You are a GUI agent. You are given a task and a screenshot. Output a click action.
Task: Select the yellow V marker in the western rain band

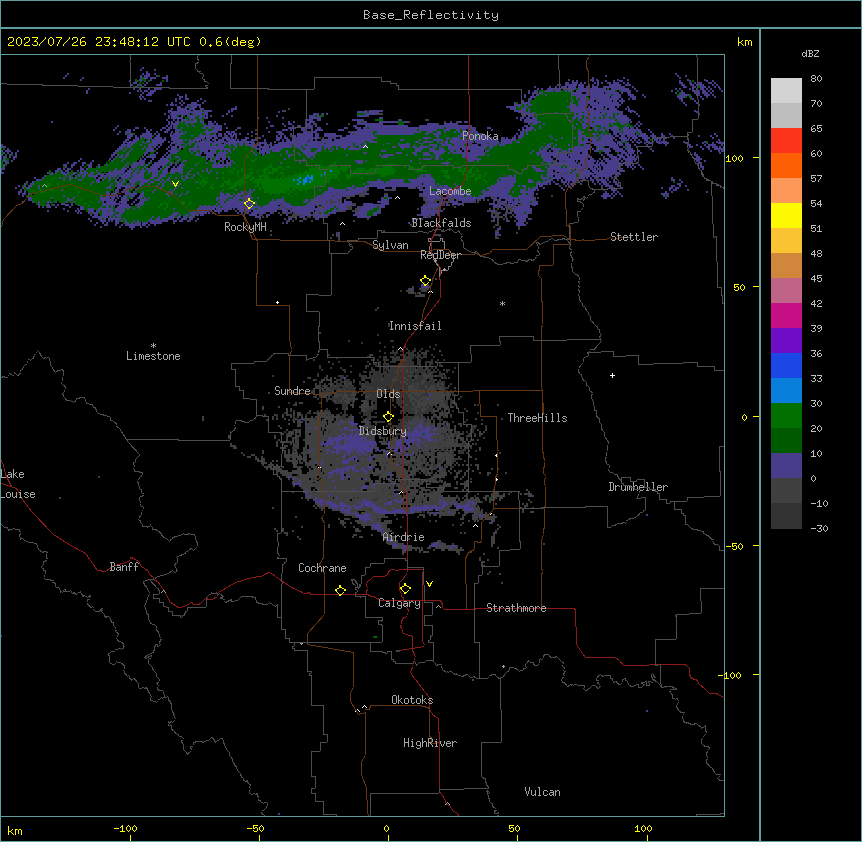[x=175, y=184]
